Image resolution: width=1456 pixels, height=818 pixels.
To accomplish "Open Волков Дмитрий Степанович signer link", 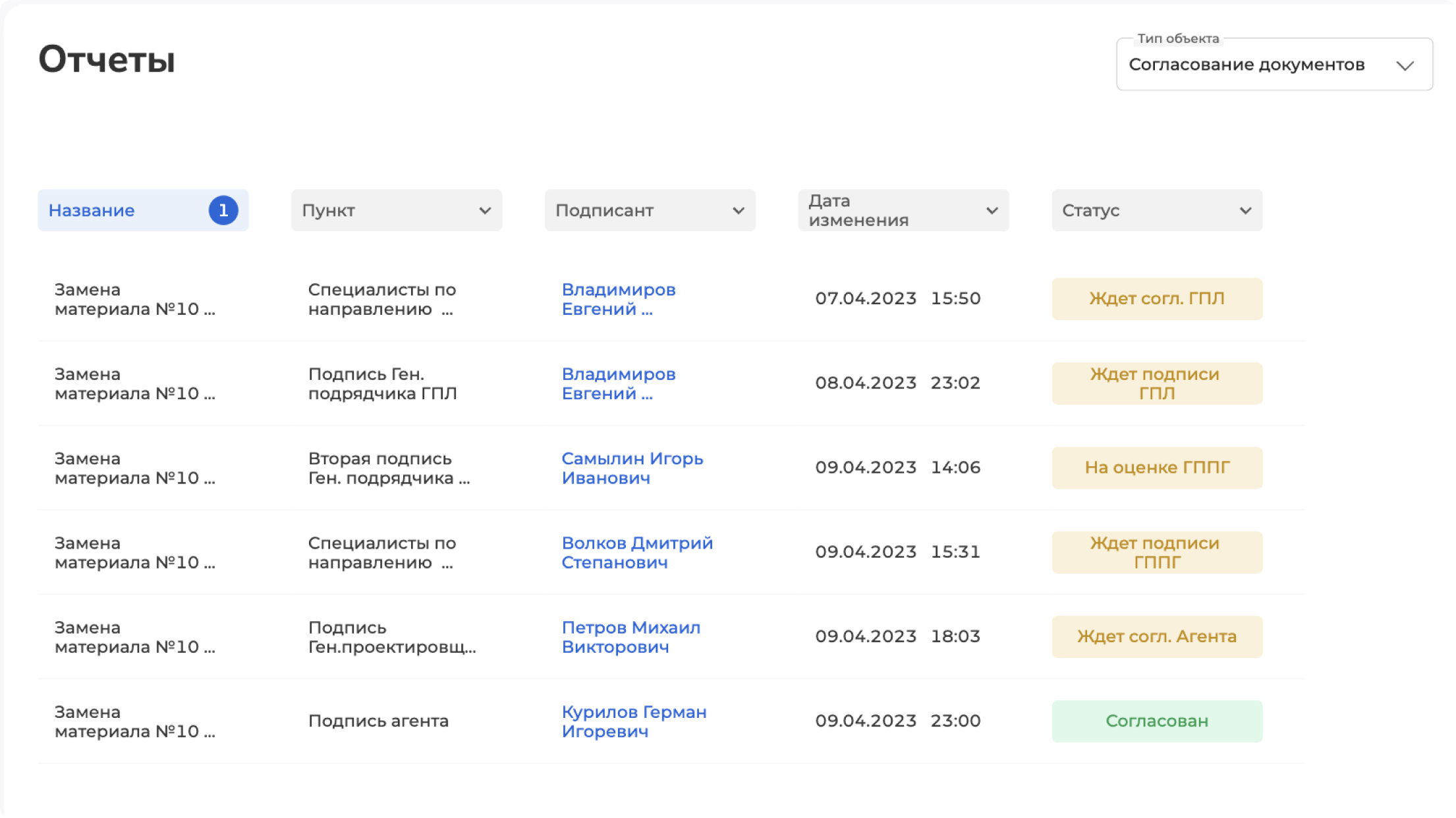I will click(x=636, y=552).
